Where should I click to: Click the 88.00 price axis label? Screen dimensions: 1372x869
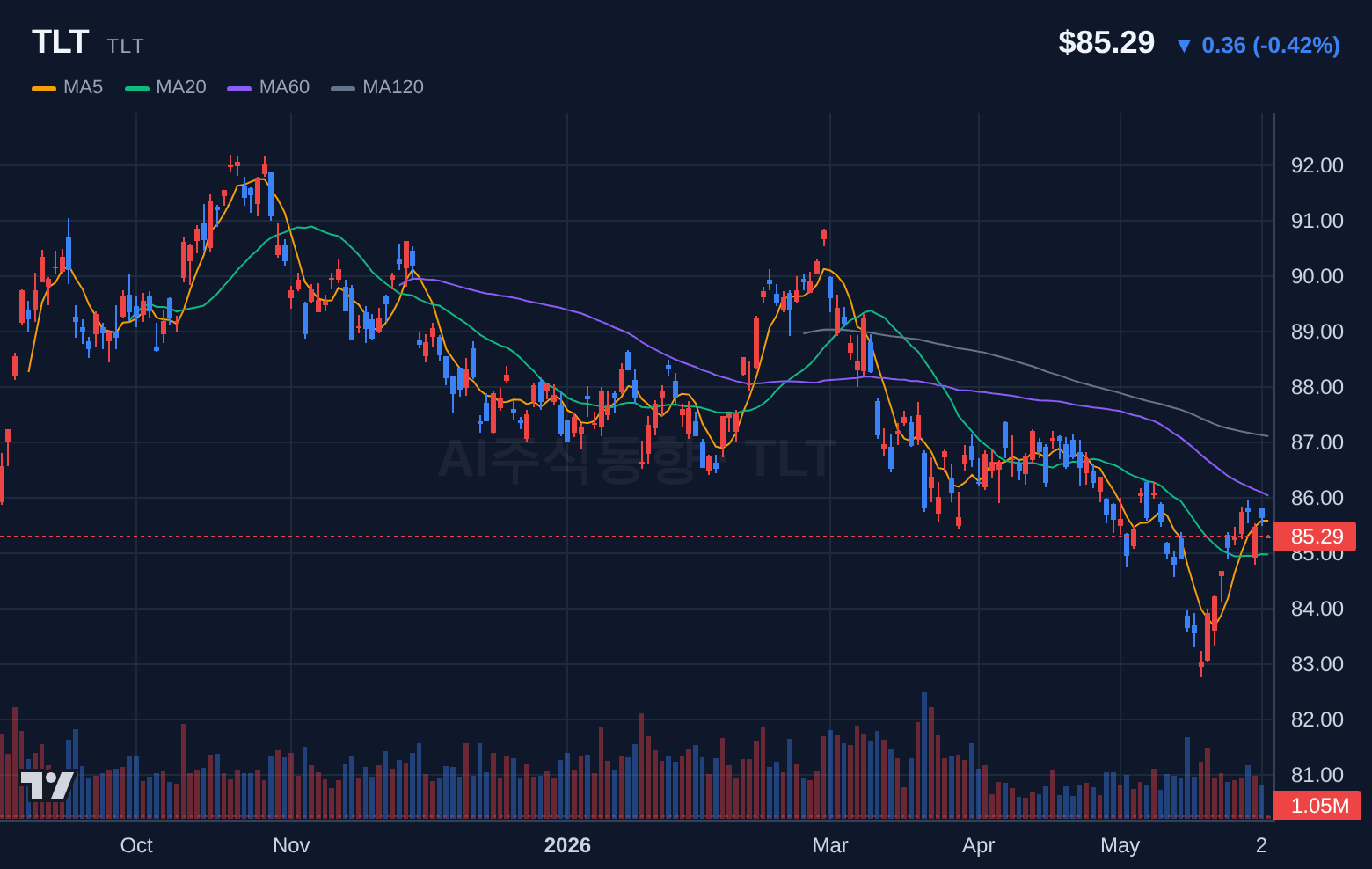pos(1317,387)
